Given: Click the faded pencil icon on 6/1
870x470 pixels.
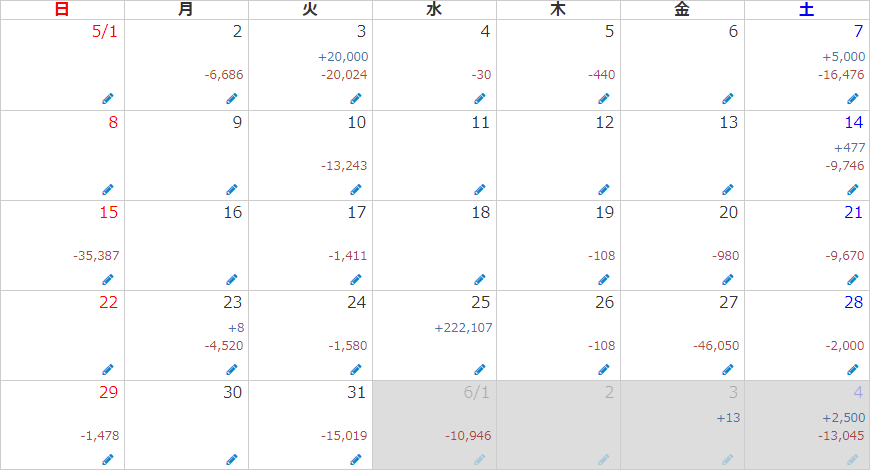Looking at the screenshot, I should [x=479, y=459].
